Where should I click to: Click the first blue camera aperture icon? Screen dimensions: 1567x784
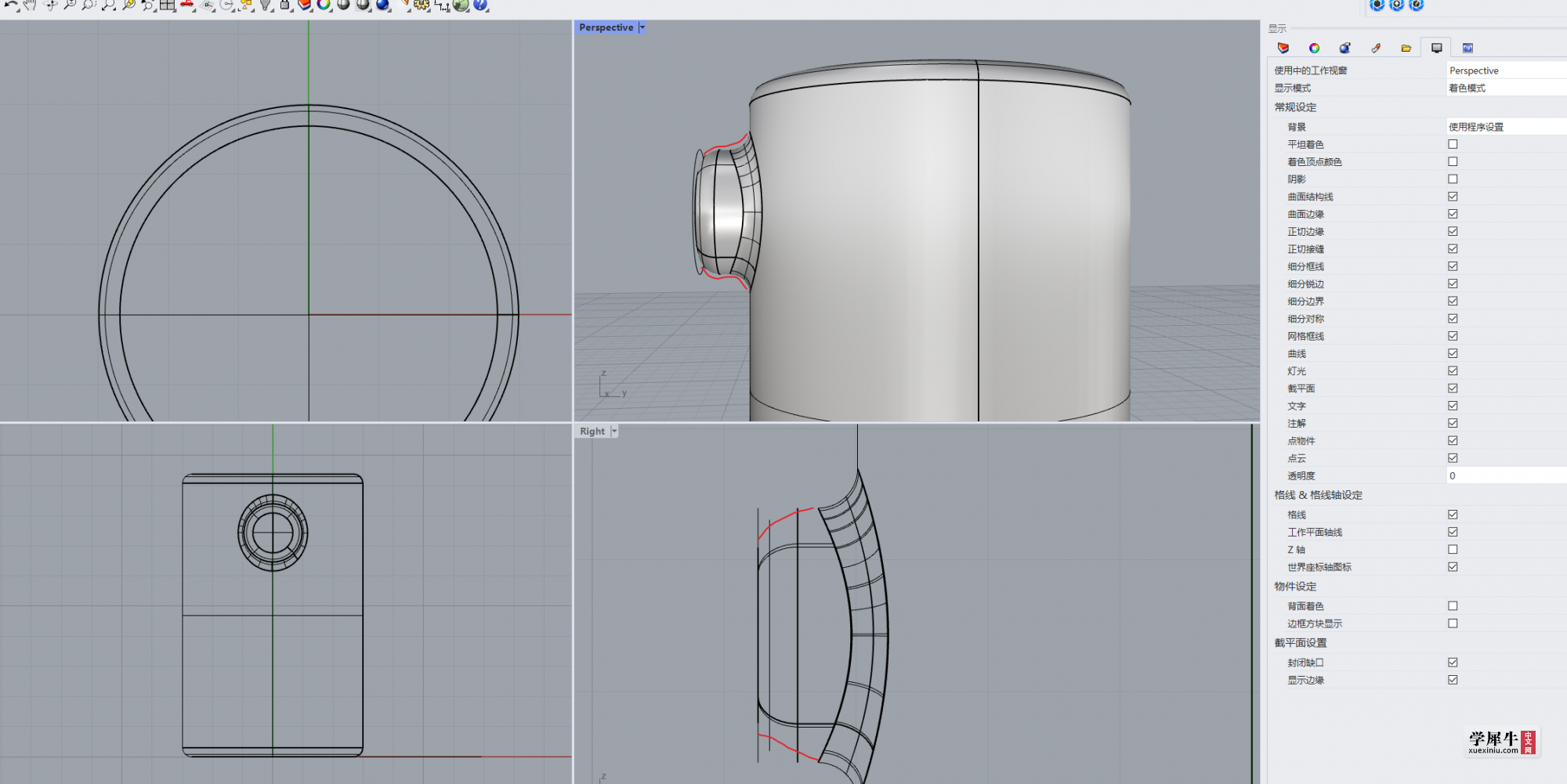click(1377, 5)
